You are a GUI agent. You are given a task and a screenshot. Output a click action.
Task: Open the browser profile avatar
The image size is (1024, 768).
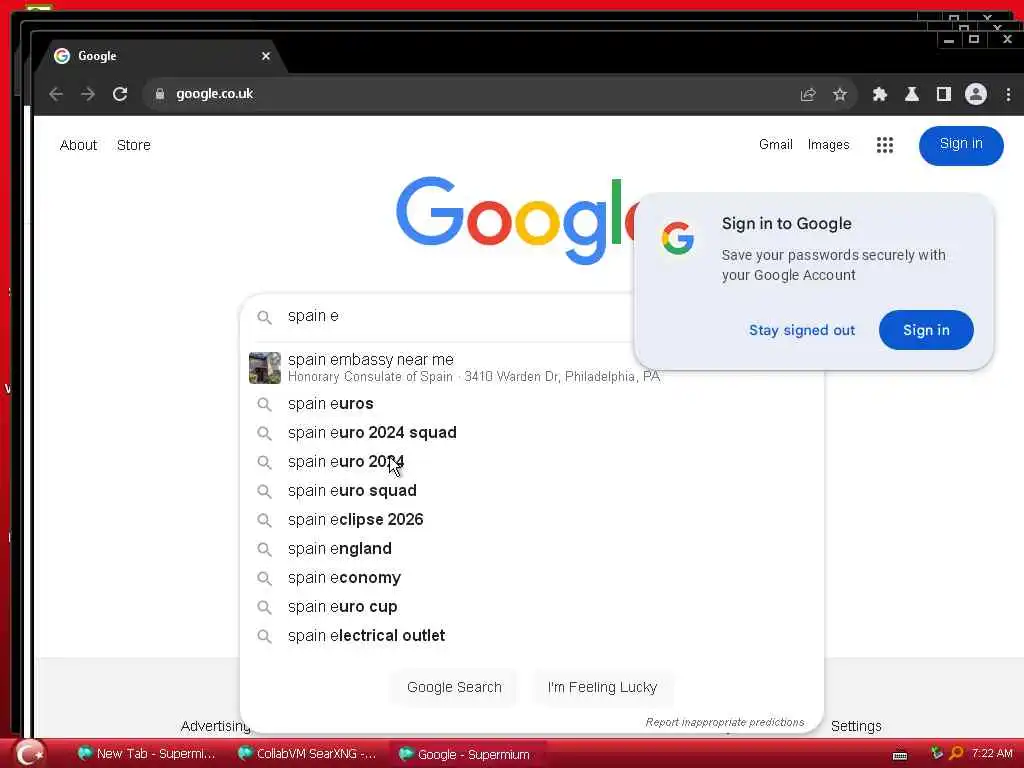click(x=976, y=94)
